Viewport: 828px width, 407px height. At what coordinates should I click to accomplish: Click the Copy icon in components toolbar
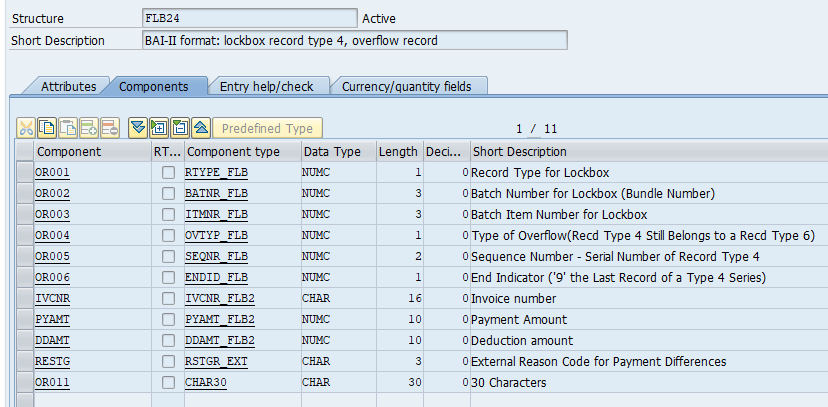(48, 128)
